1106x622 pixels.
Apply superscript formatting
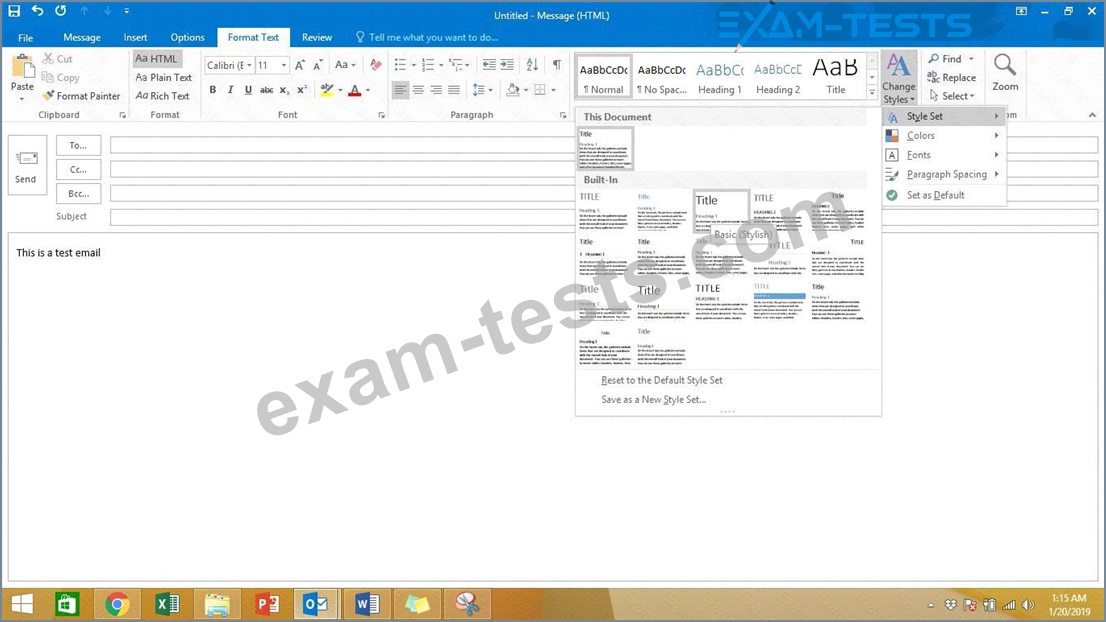pyautogui.click(x=302, y=90)
